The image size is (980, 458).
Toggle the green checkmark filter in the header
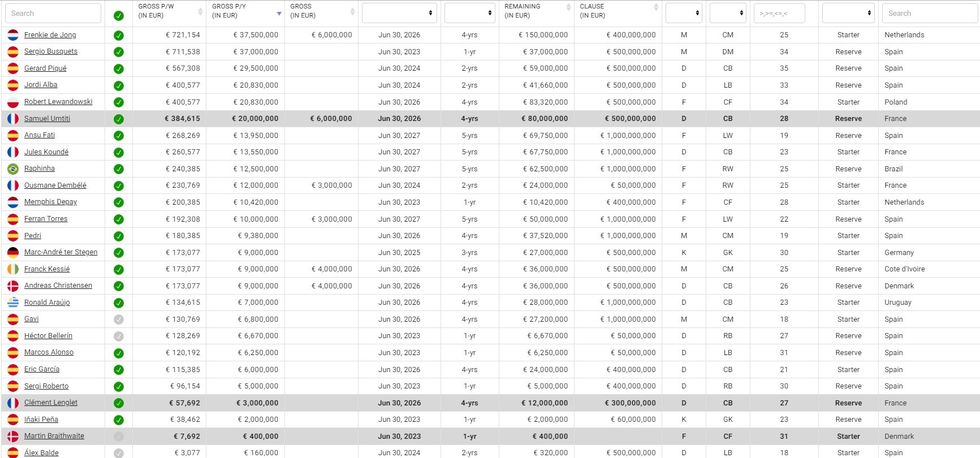119,15
